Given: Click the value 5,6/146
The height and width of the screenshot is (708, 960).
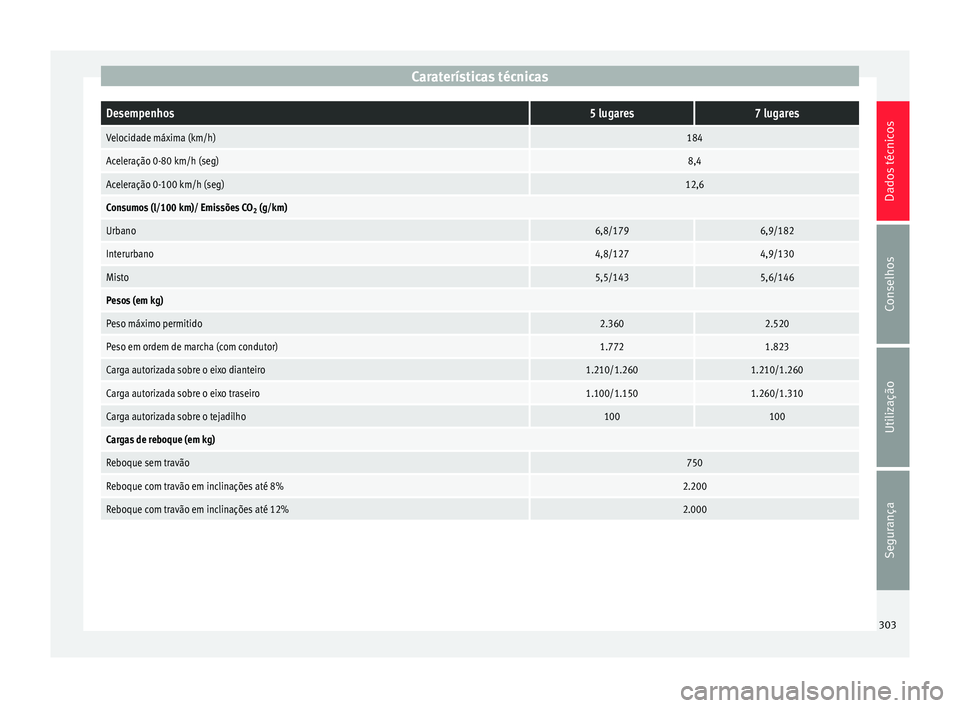Looking at the screenshot, I should pos(777,277).
